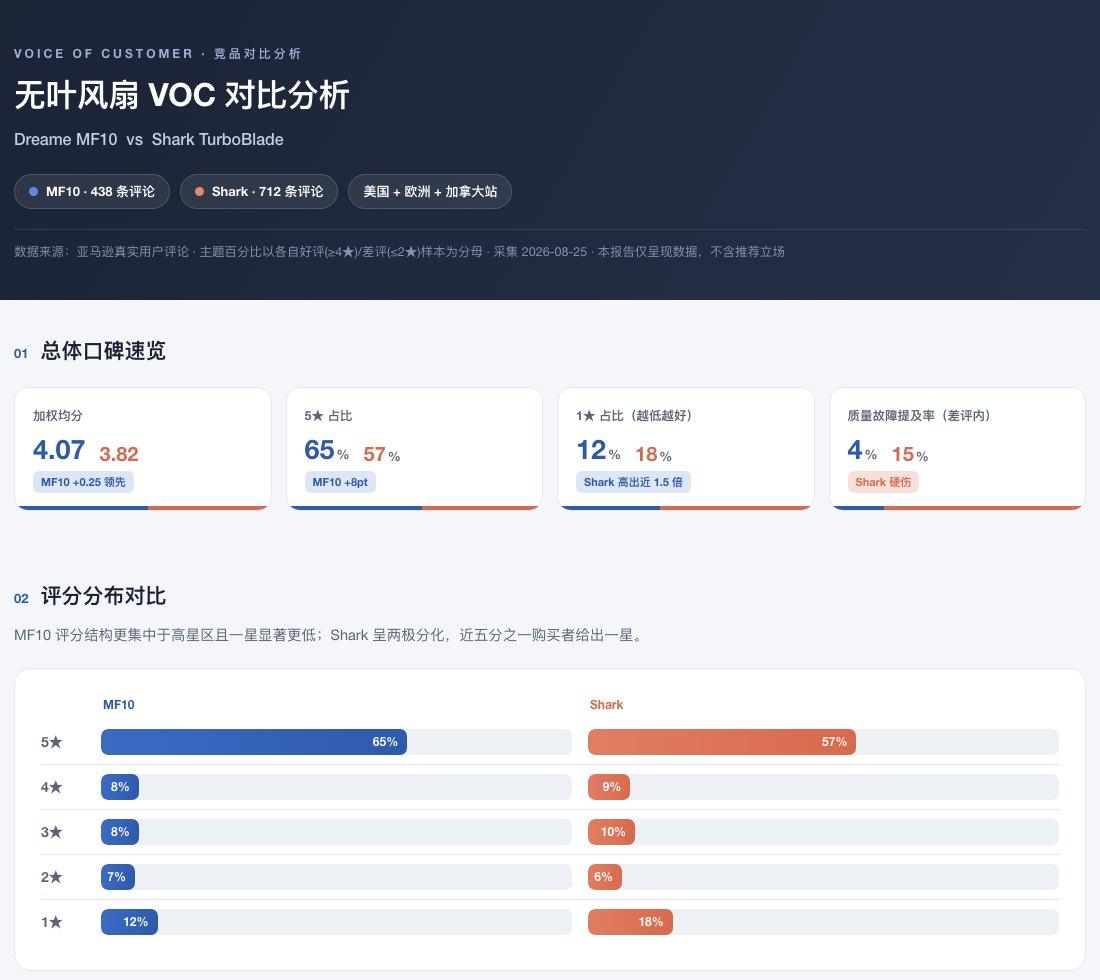1100x980 pixels.
Task: Click the Shark 5★ bar showing 57%
Action: (722, 742)
